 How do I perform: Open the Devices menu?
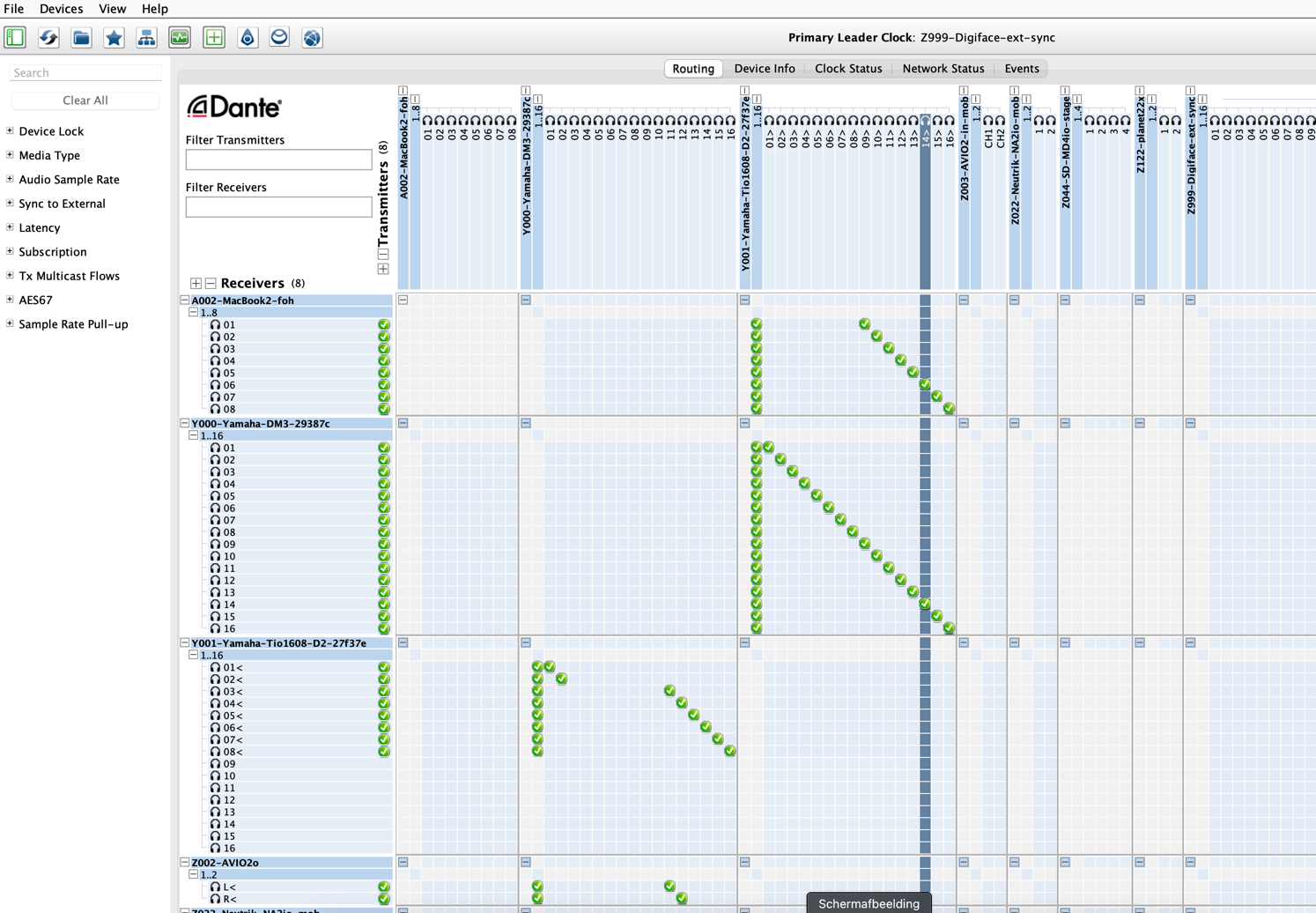point(62,9)
